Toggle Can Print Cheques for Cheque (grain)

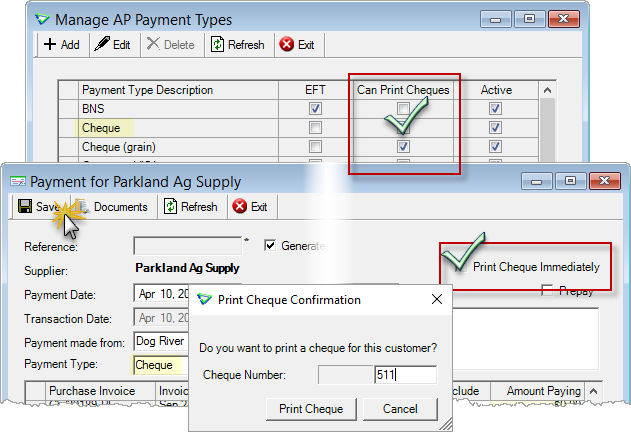403,147
